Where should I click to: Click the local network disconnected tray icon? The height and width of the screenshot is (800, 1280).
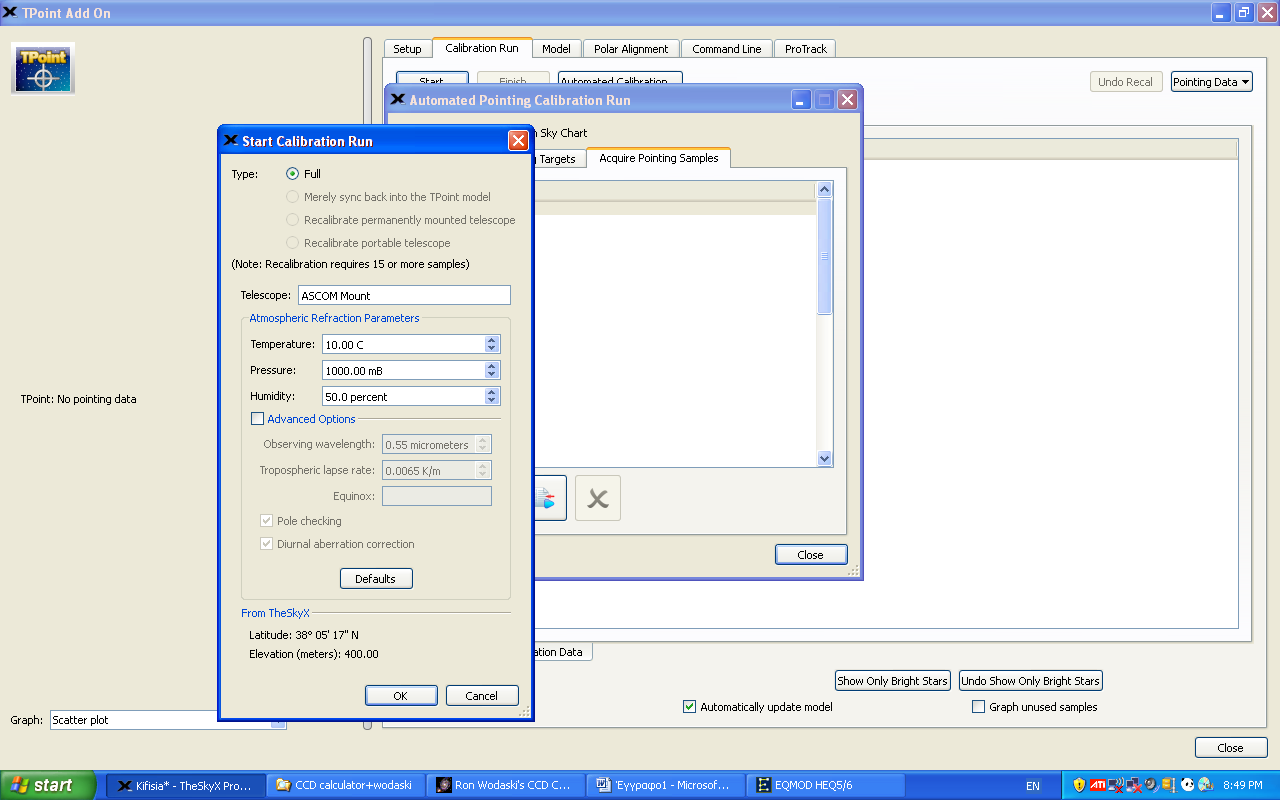tap(1133, 785)
